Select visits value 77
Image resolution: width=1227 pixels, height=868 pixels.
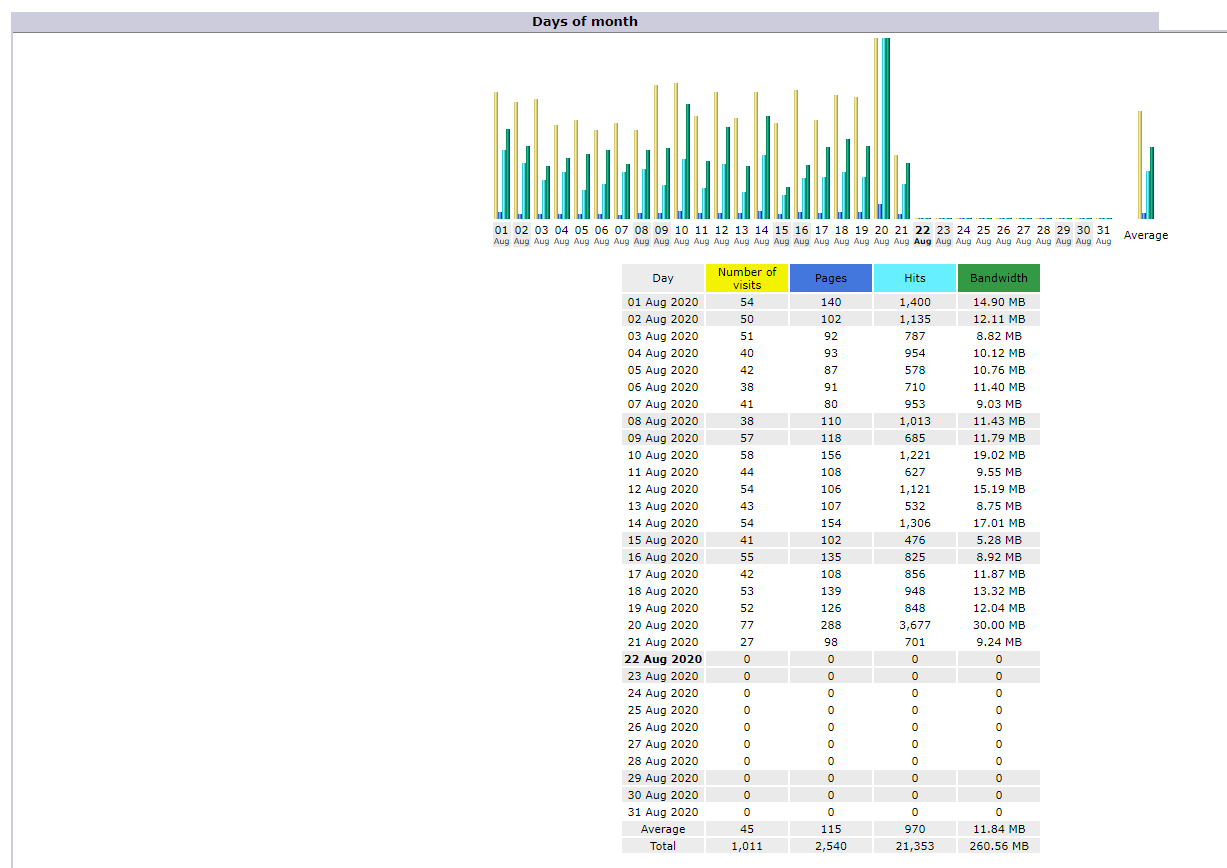click(x=747, y=625)
